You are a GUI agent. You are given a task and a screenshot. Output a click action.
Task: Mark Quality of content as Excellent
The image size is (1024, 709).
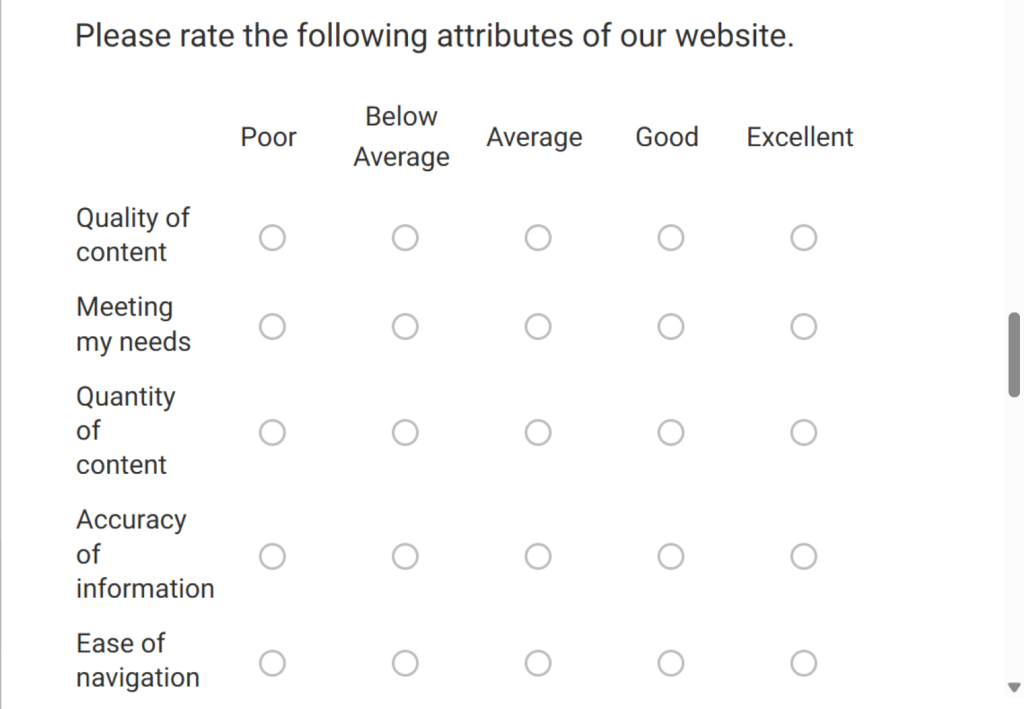click(803, 238)
